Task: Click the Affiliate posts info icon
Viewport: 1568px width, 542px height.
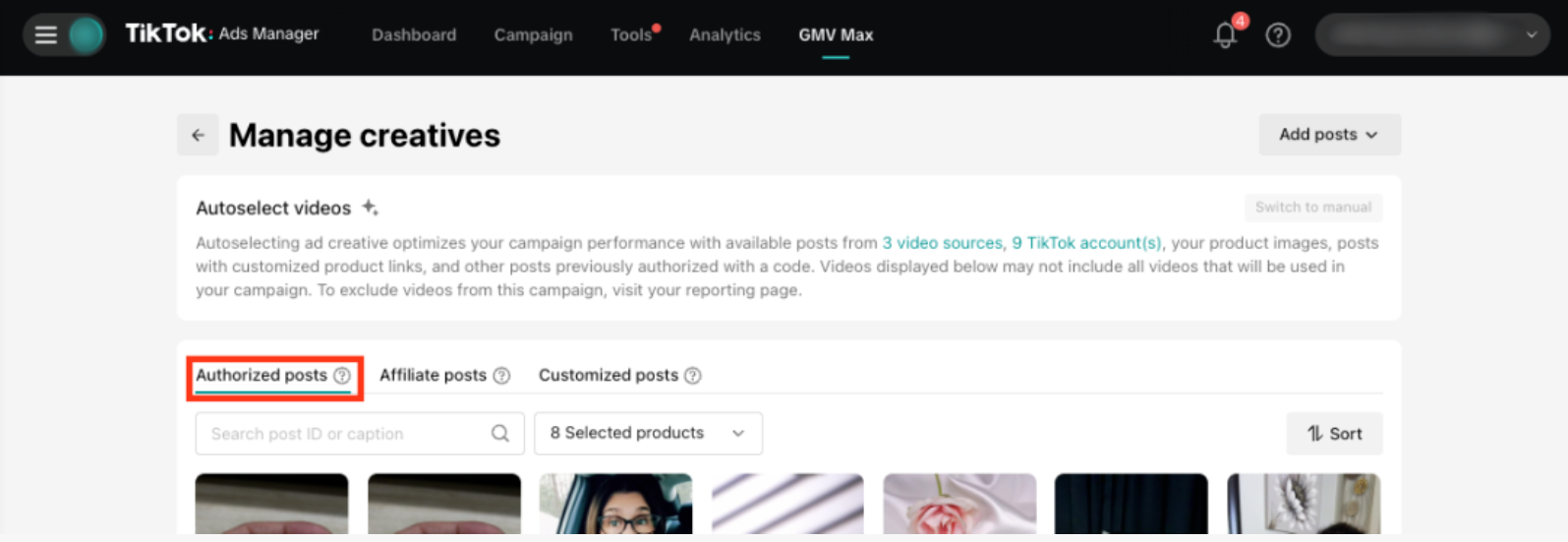Action: click(501, 376)
